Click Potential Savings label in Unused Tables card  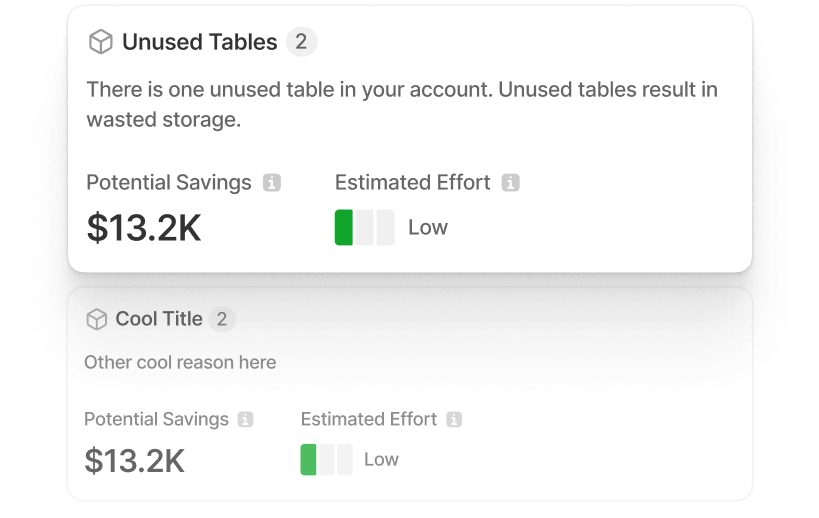[x=169, y=183]
